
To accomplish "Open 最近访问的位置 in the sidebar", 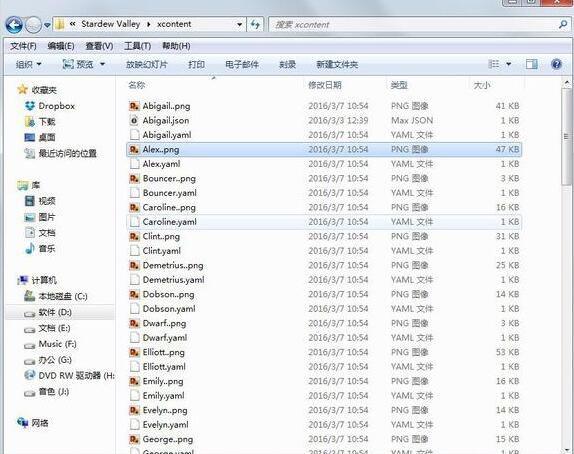I will pos(60,153).
